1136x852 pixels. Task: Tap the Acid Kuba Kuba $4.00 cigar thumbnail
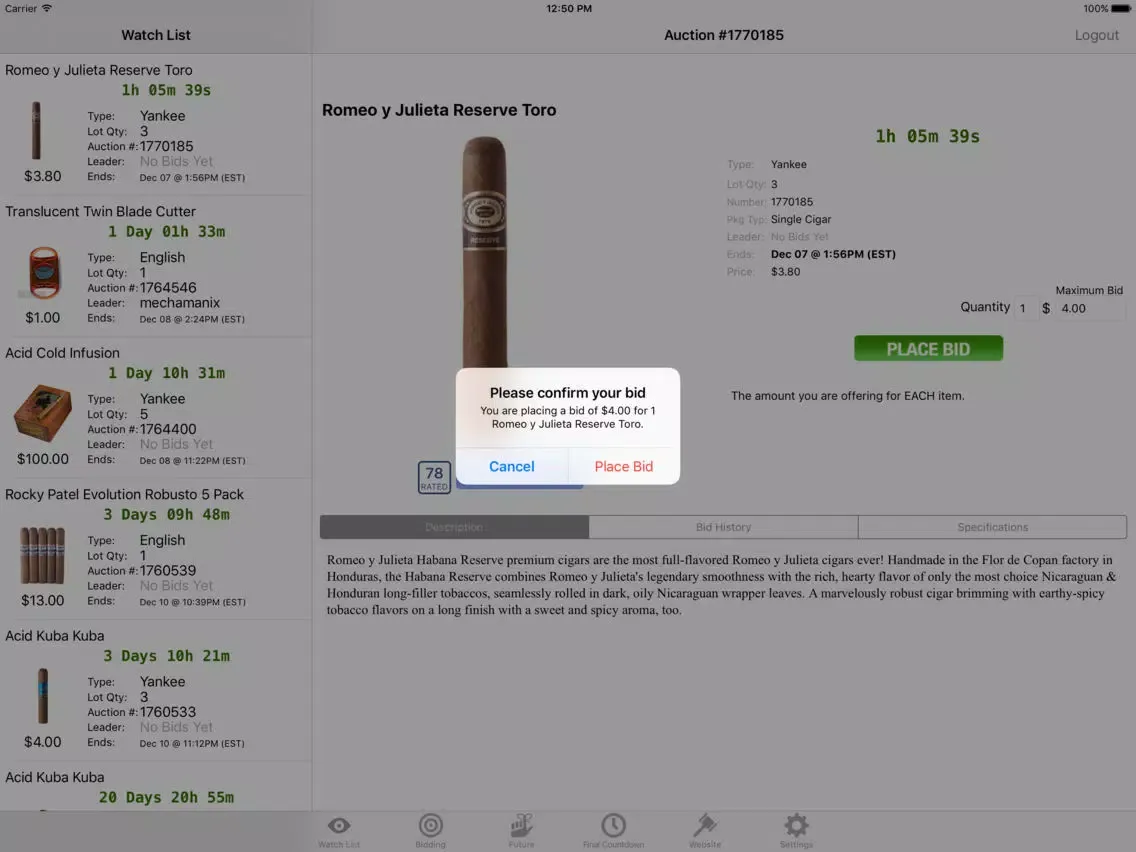tap(43, 696)
